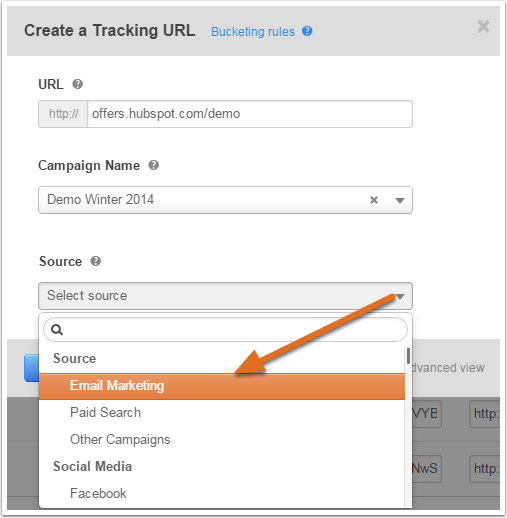Image resolution: width=507 pixels, height=518 pixels.
Task: Click the magnifier icon in source search
Action: (57, 330)
